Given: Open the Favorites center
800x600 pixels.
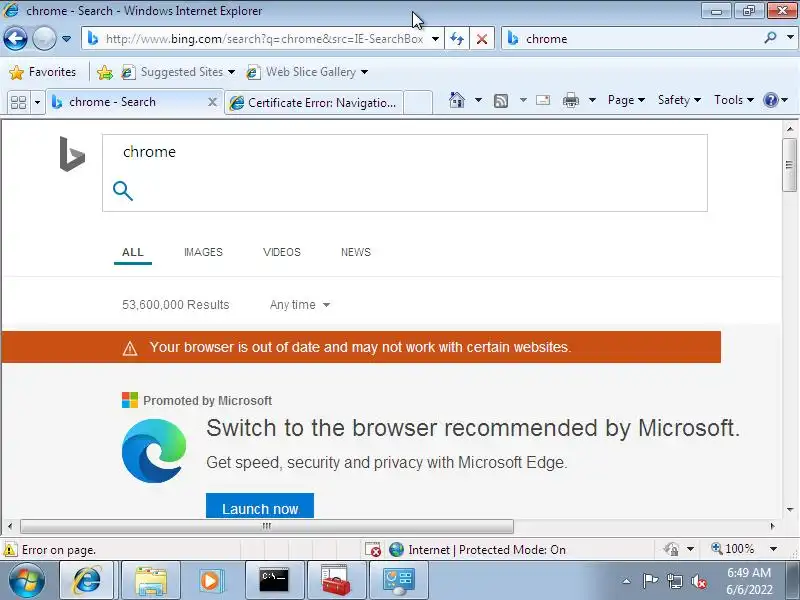Looking at the screenshot, I should (42, 72).
